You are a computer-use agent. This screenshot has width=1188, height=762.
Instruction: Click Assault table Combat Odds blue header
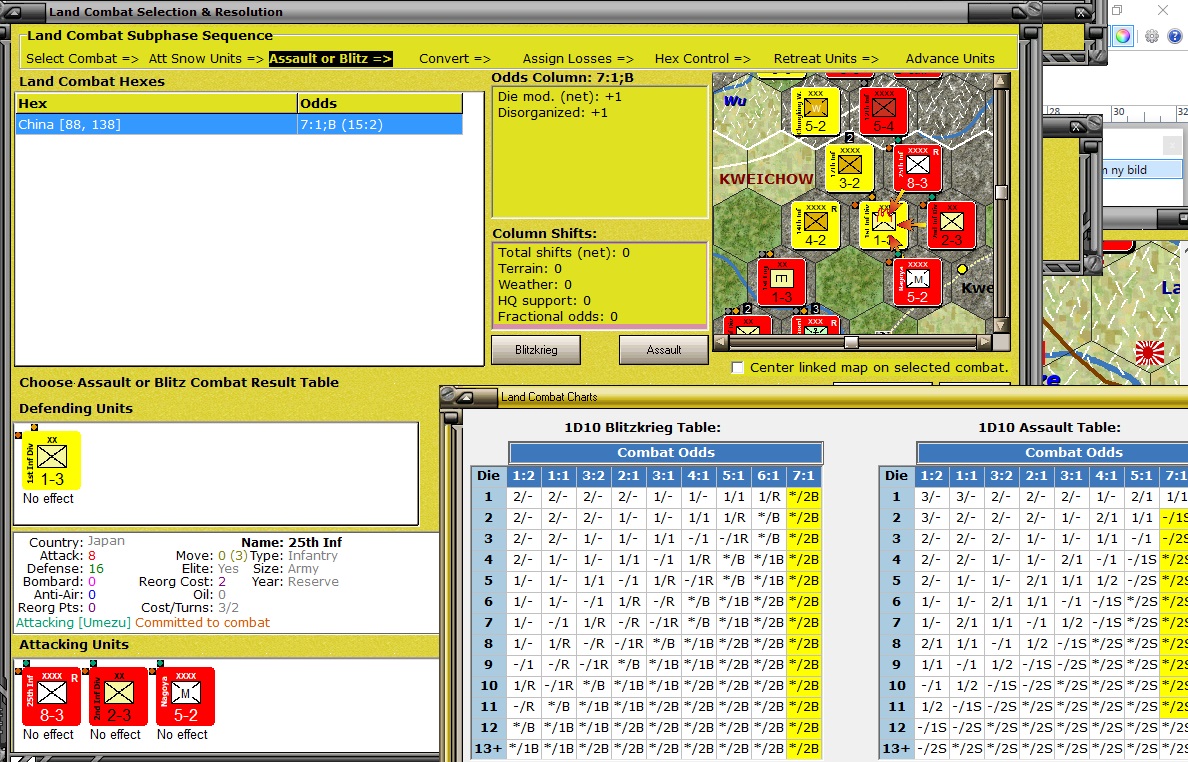1052,453
